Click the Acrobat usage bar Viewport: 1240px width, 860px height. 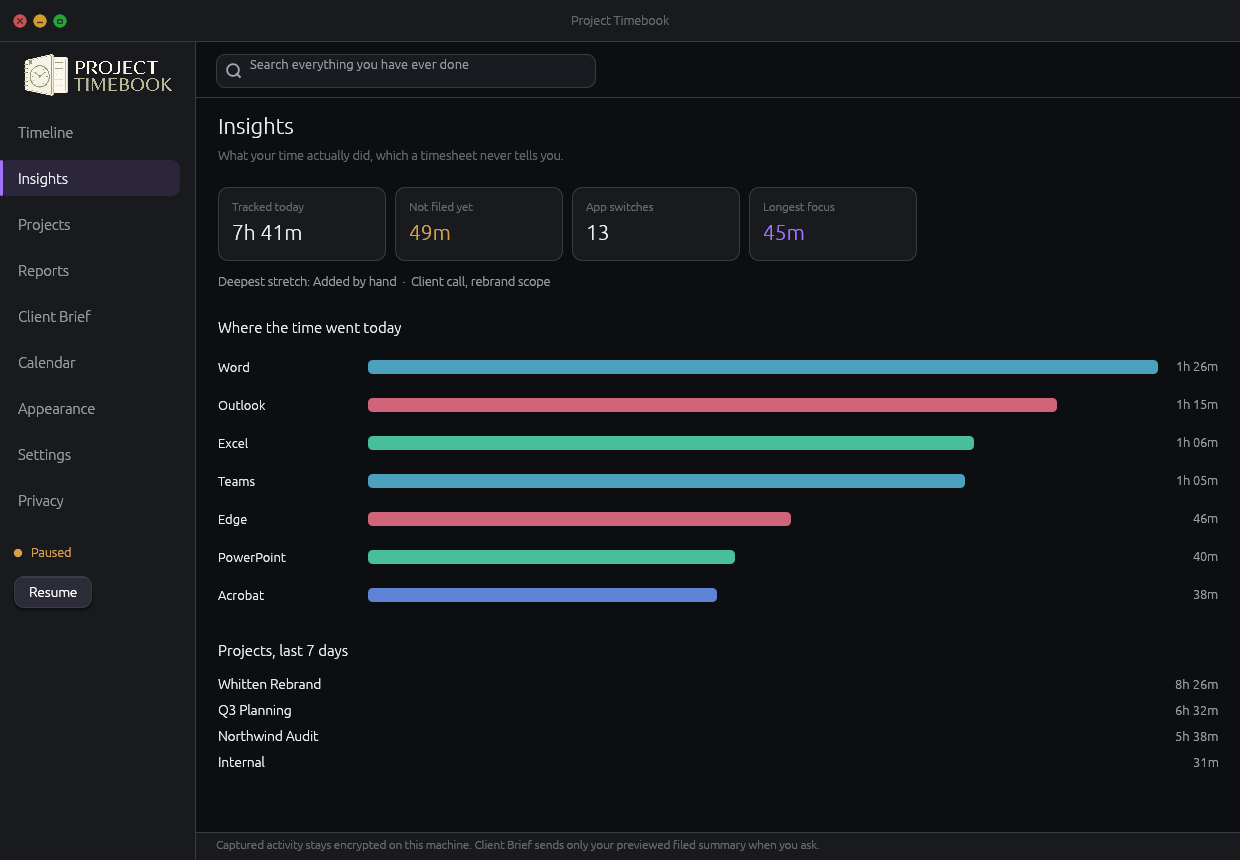(x=542, y=595)
